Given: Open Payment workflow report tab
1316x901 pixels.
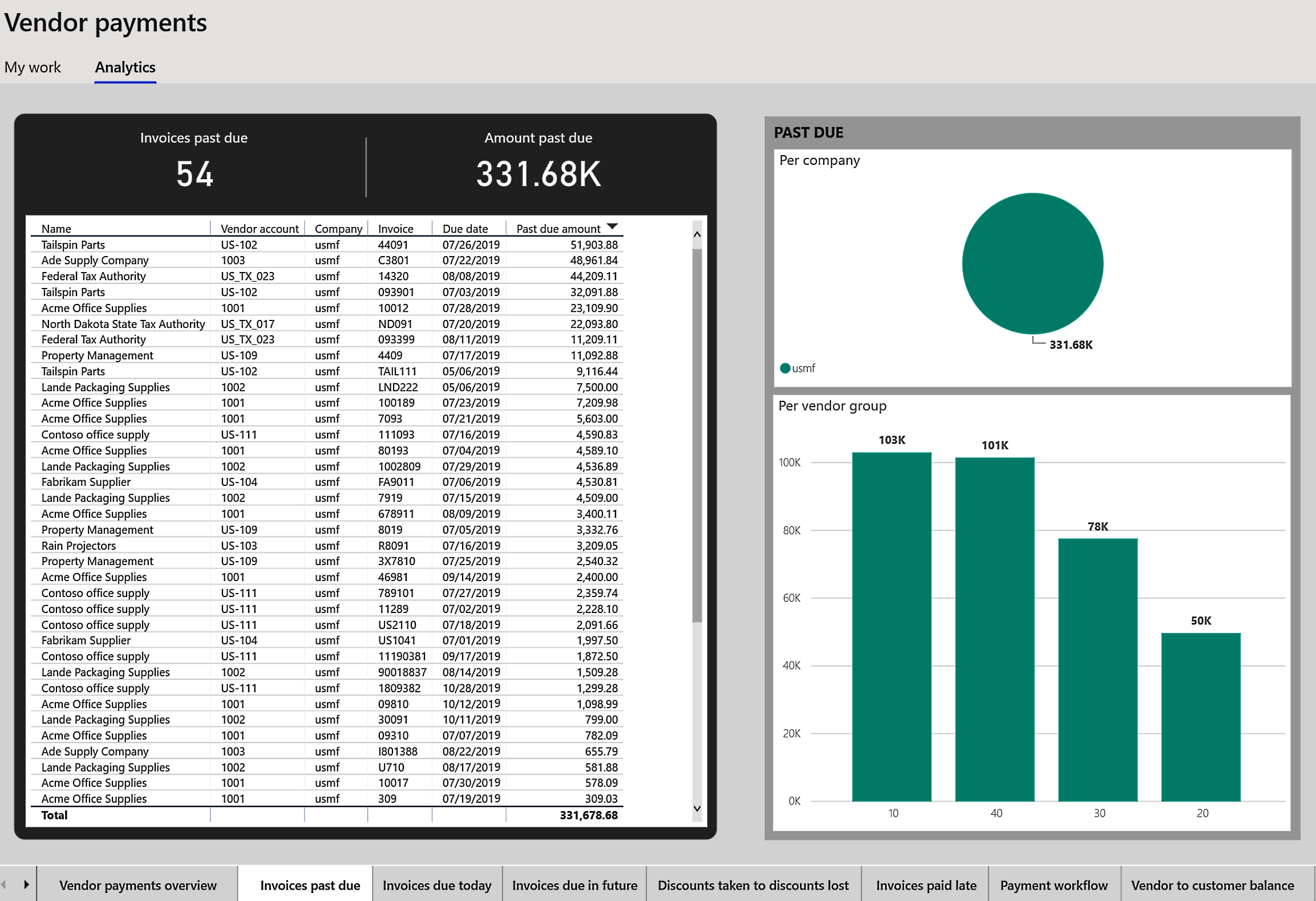Looking at the screenshot, I should click(x=1053, y=885).
